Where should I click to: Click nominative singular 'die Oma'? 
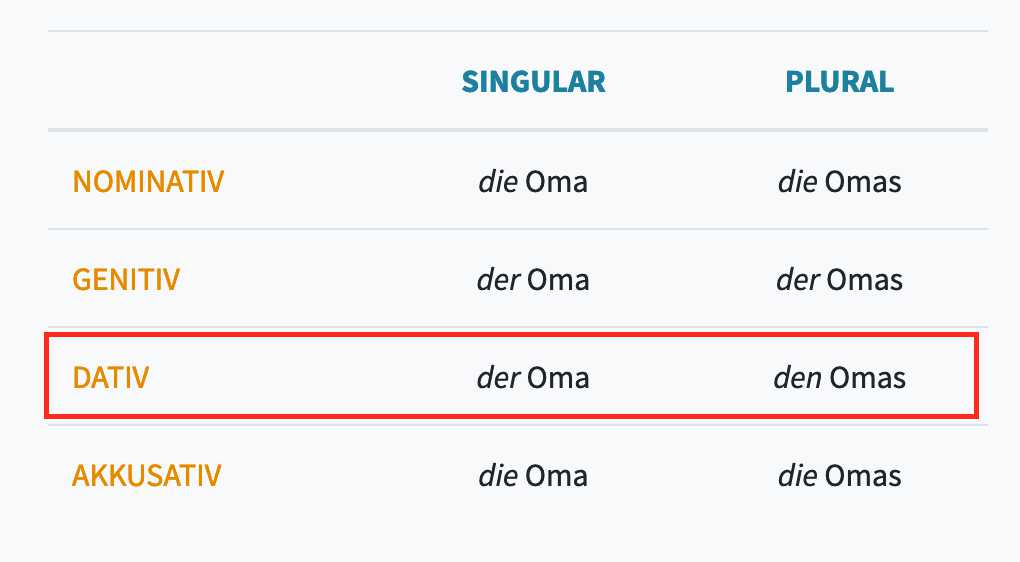(533, 181)
